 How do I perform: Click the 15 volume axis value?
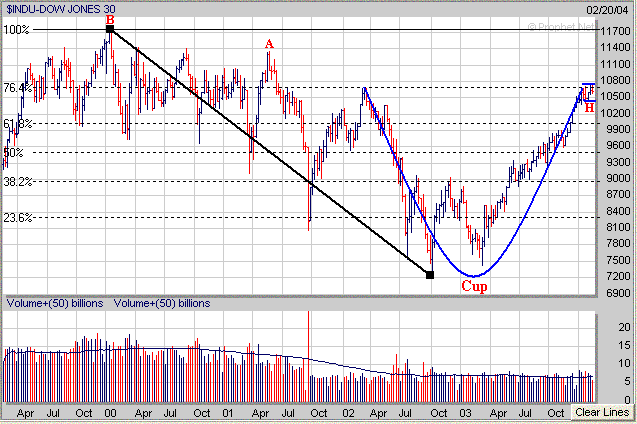pyautogui.click(x=624, y=345)
